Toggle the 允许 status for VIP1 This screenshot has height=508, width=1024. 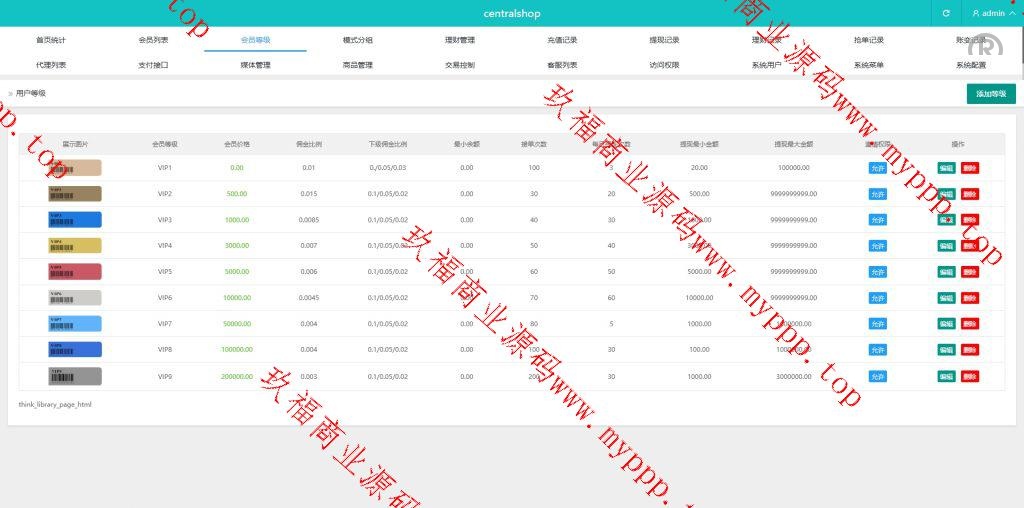click(877, 168)
